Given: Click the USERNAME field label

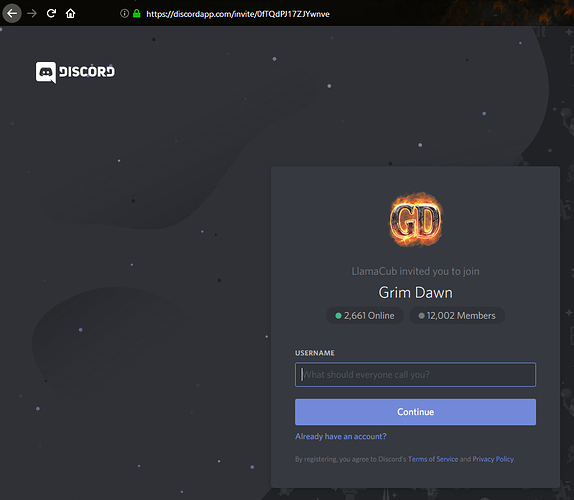Looking at the screenshot, I should point(315,353).
